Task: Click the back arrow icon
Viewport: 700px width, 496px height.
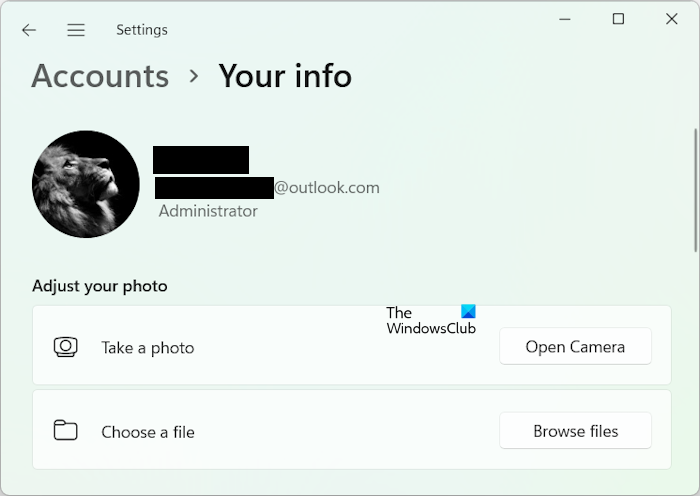Action: (x=29, y=30)
